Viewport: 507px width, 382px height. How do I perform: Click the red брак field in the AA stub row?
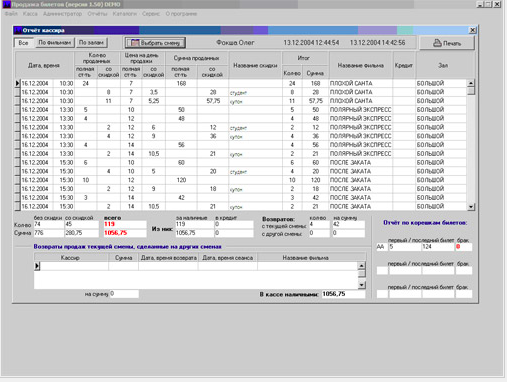[464, 247]
